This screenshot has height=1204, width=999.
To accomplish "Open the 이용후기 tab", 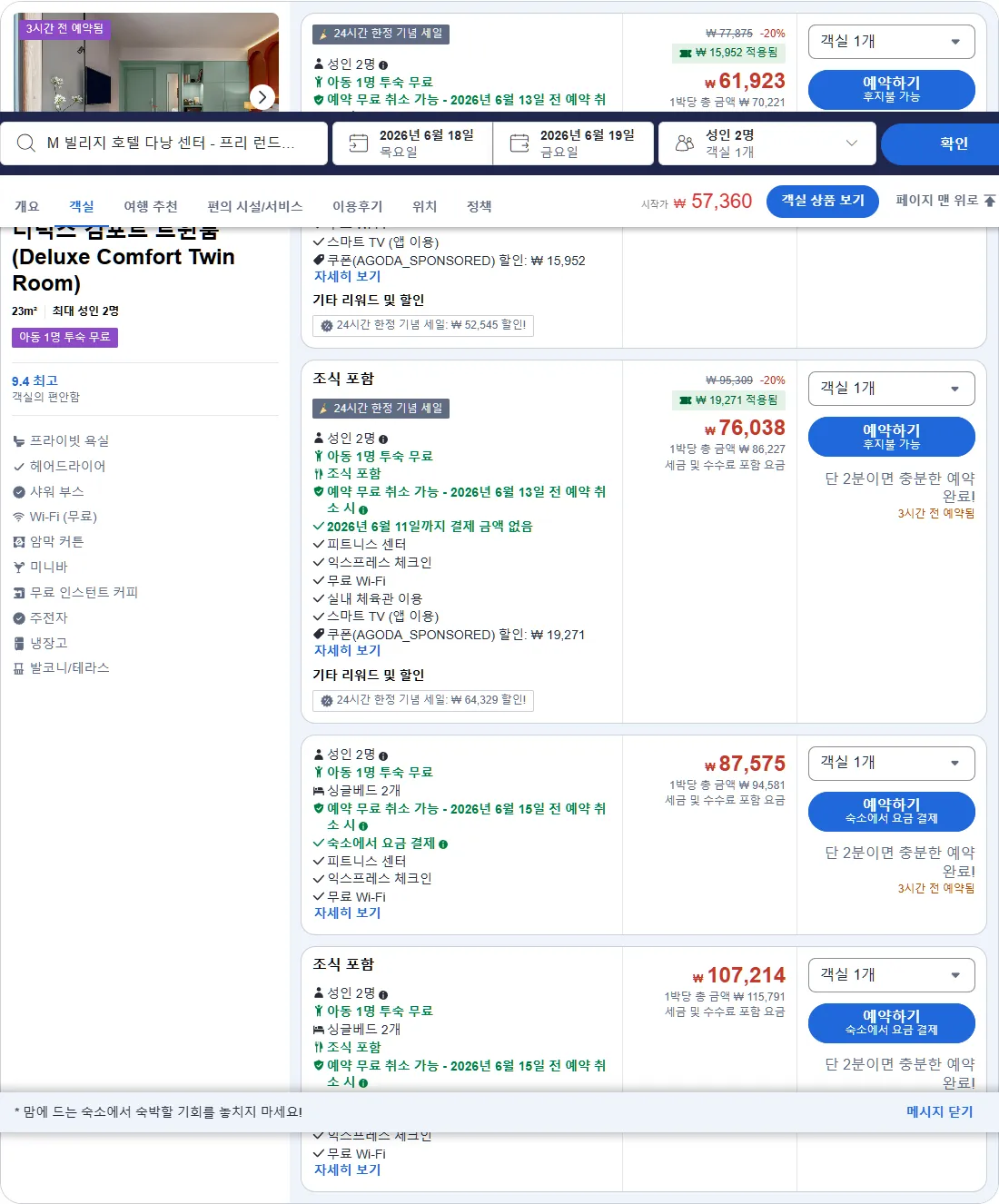I will pos(358,206).
